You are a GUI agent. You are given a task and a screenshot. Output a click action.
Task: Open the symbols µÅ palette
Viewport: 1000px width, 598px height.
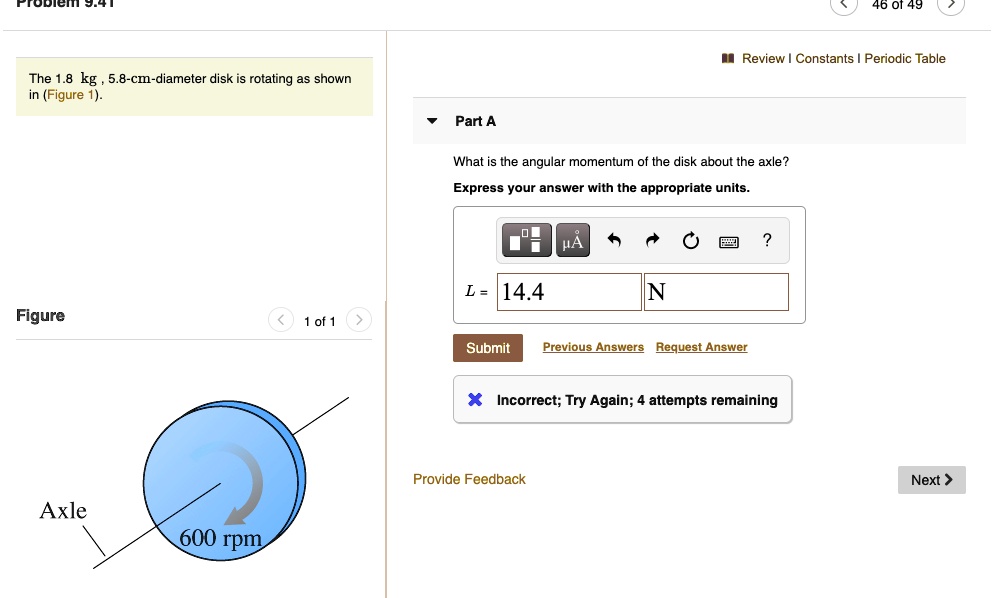[573, 240]
